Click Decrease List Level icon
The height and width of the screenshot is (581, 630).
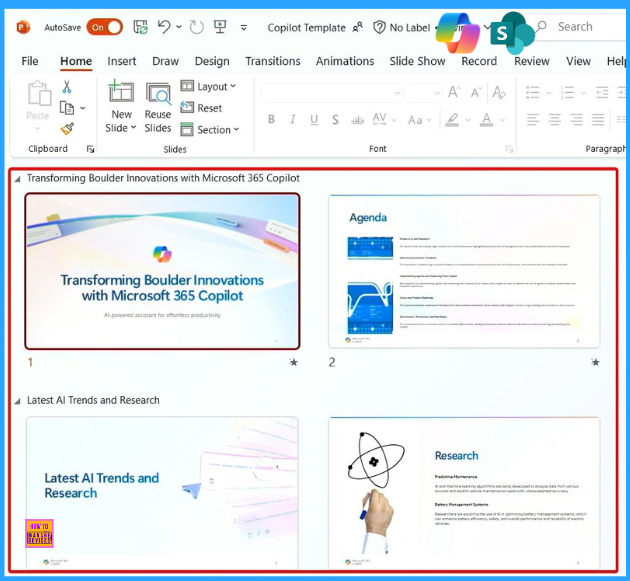coord(602,93)
